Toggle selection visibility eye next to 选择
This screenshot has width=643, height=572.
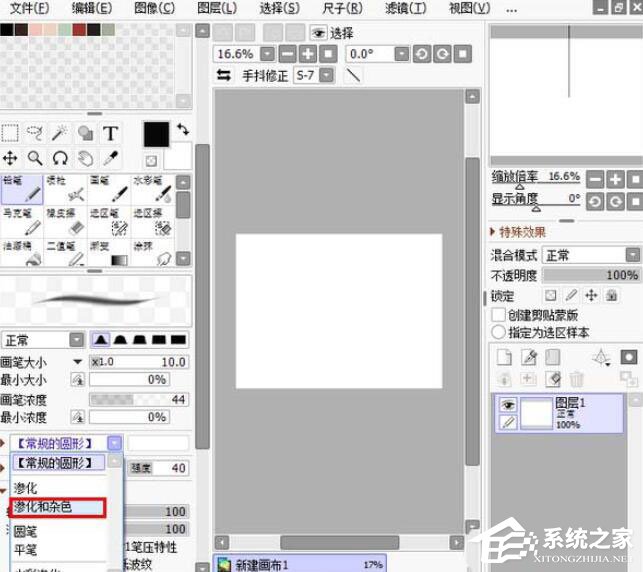point(319,33)
